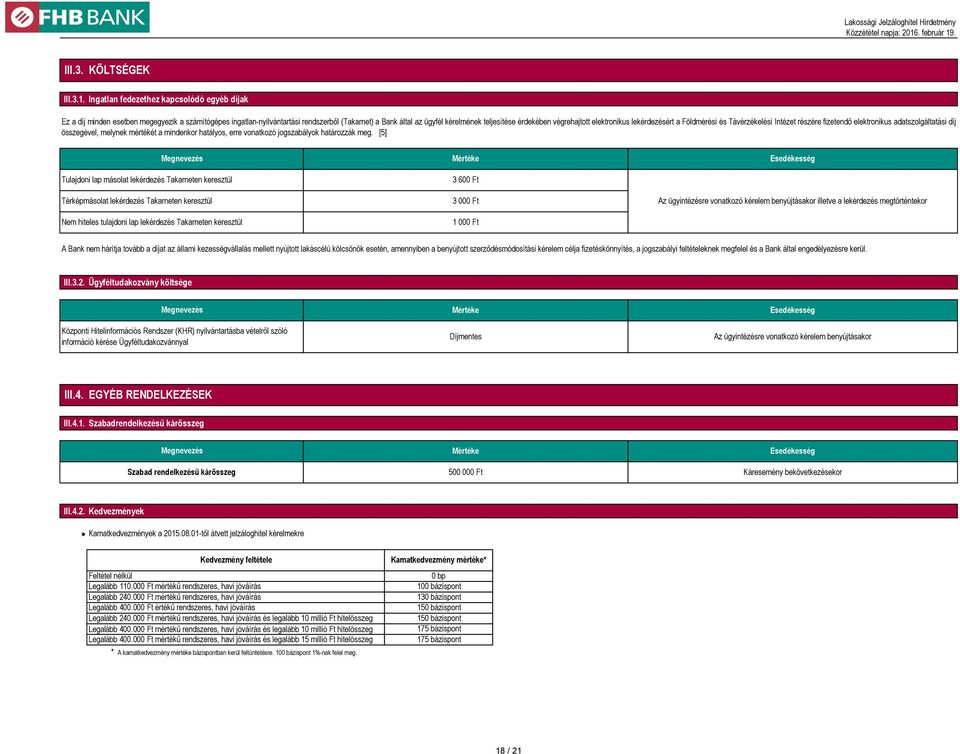Click 'Megnevezés' header in the III.4.1 table

(x=181, y=451)
